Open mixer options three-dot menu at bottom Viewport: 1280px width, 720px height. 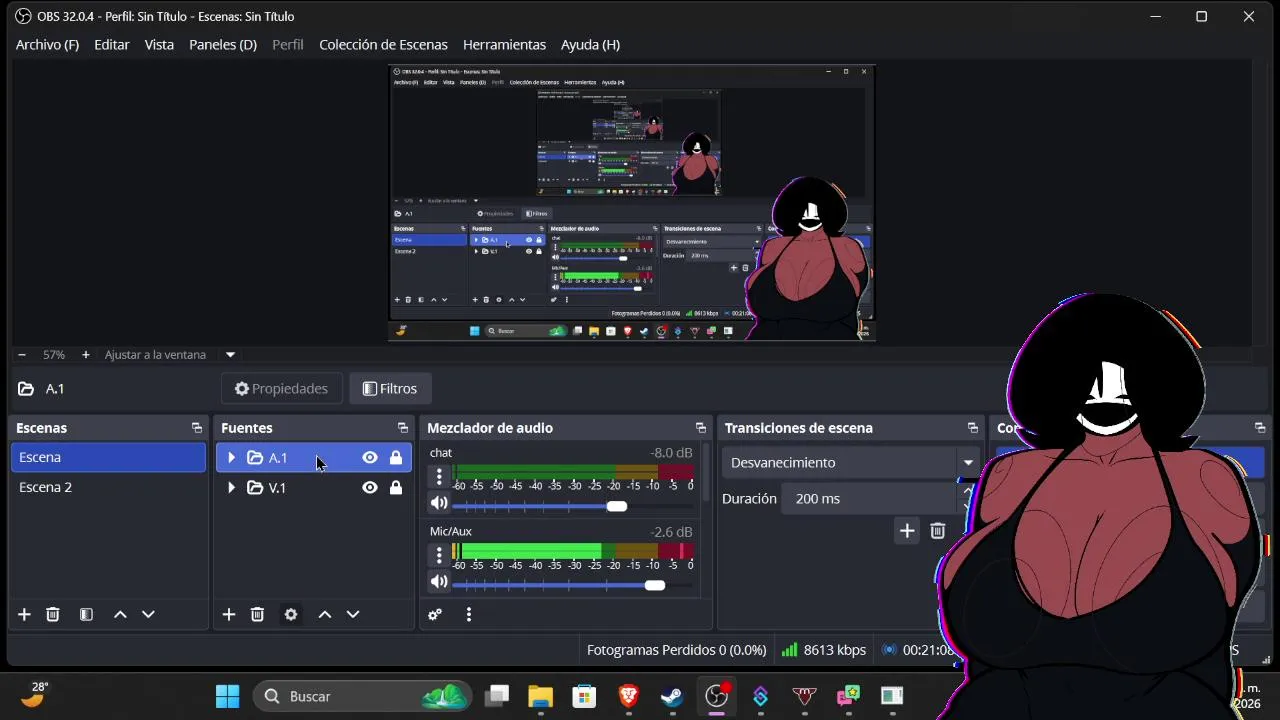coord(468,614)
